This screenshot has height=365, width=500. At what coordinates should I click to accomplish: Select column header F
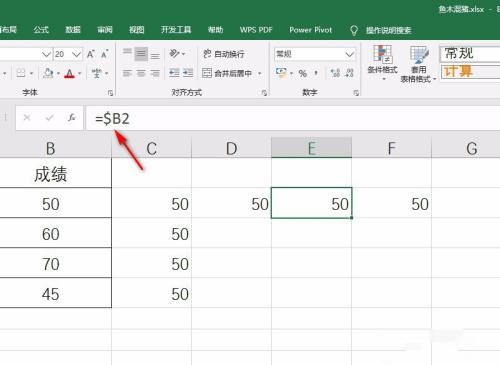(x=392, y=148)
